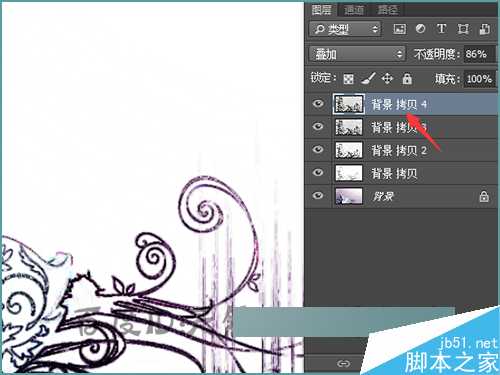Click the 不透明度 value field
This screenshot has height=375, width=500.
479,54
